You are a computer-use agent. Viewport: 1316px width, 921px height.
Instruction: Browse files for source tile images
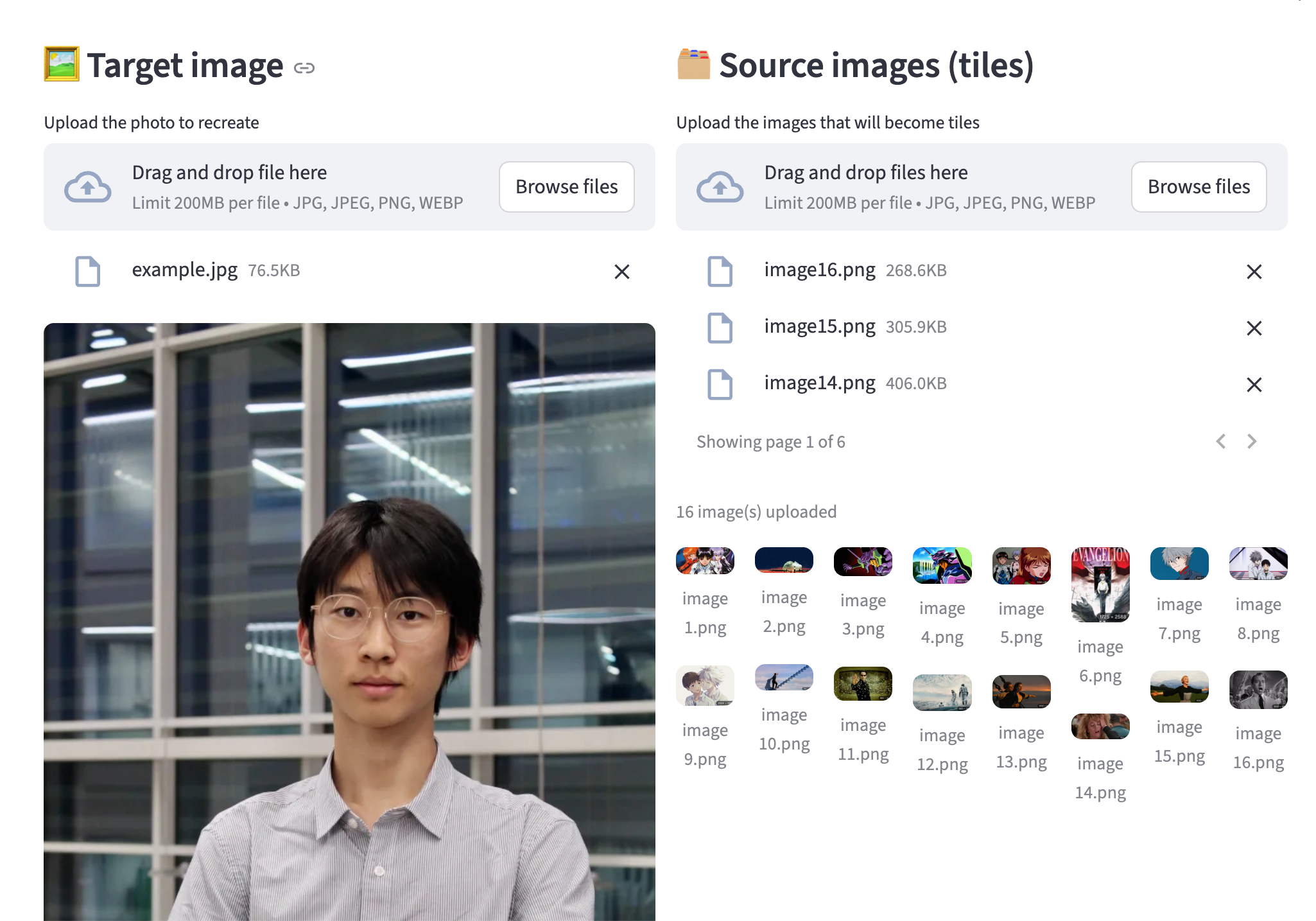pyautogui.click(x=1198, y=187)
